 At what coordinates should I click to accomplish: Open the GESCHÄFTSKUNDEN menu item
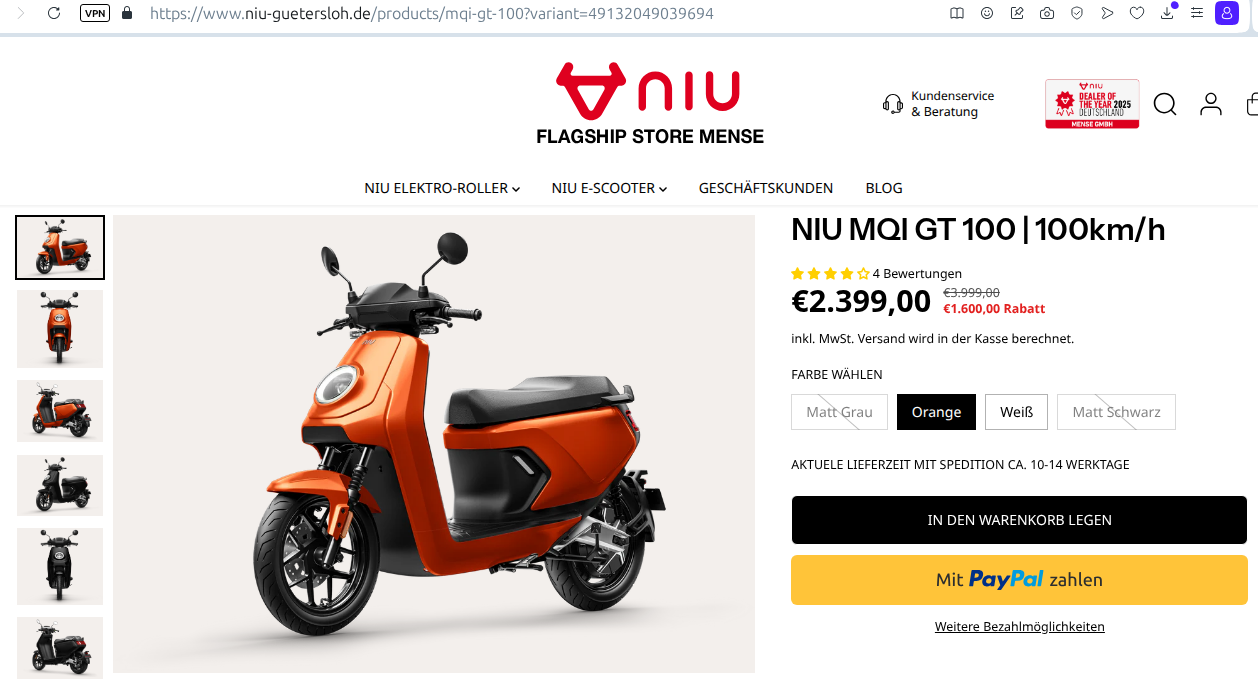click(766, 188)
